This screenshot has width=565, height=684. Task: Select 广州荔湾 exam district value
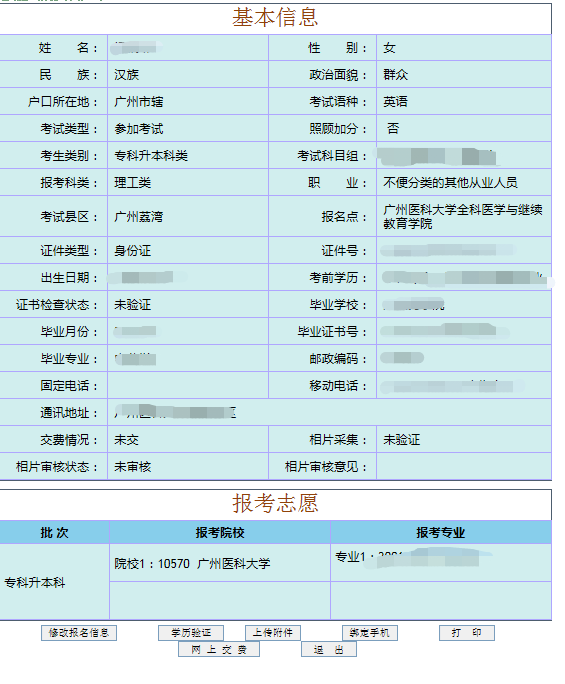(x=139, y=217)
